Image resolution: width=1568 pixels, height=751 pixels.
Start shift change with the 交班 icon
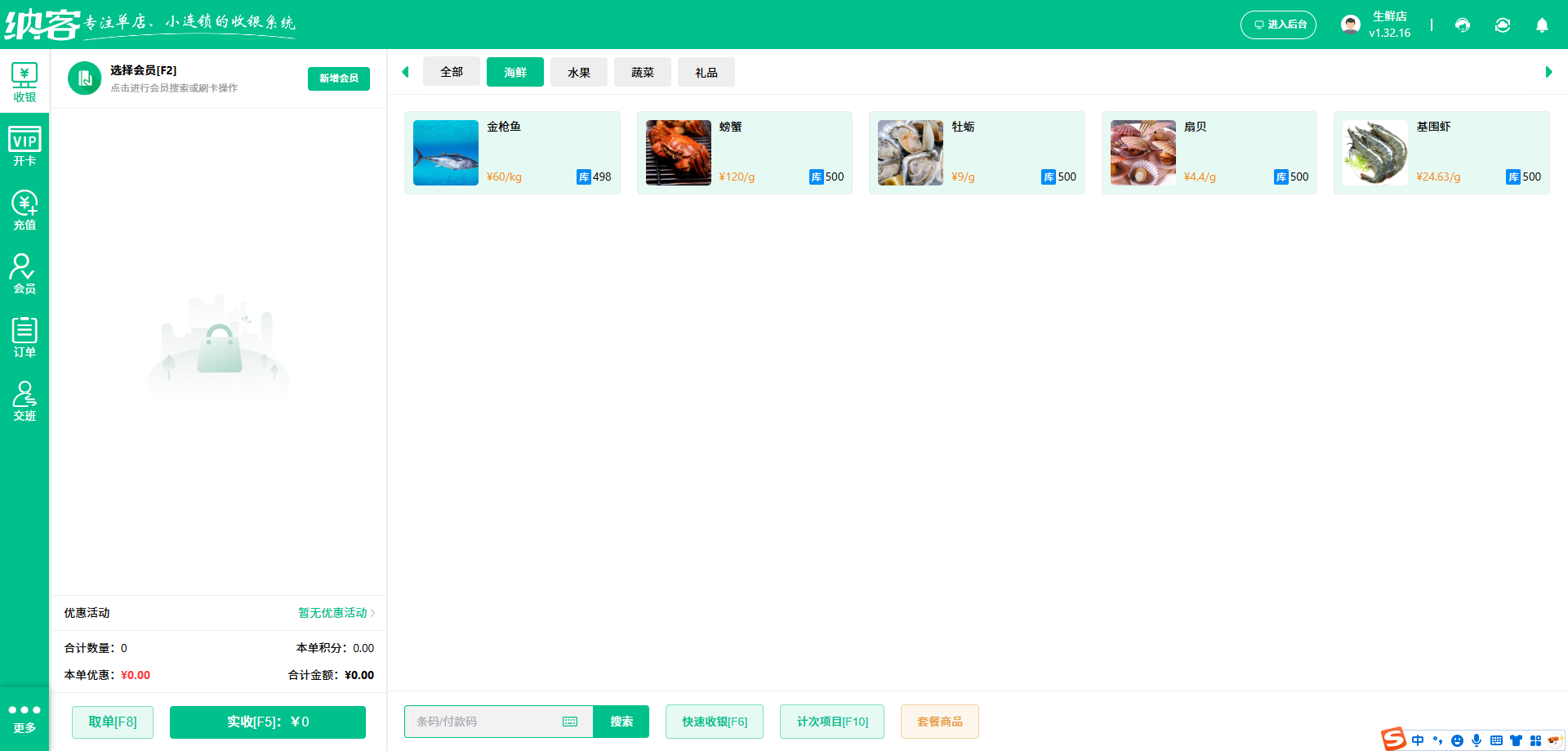tap(24, 400)
